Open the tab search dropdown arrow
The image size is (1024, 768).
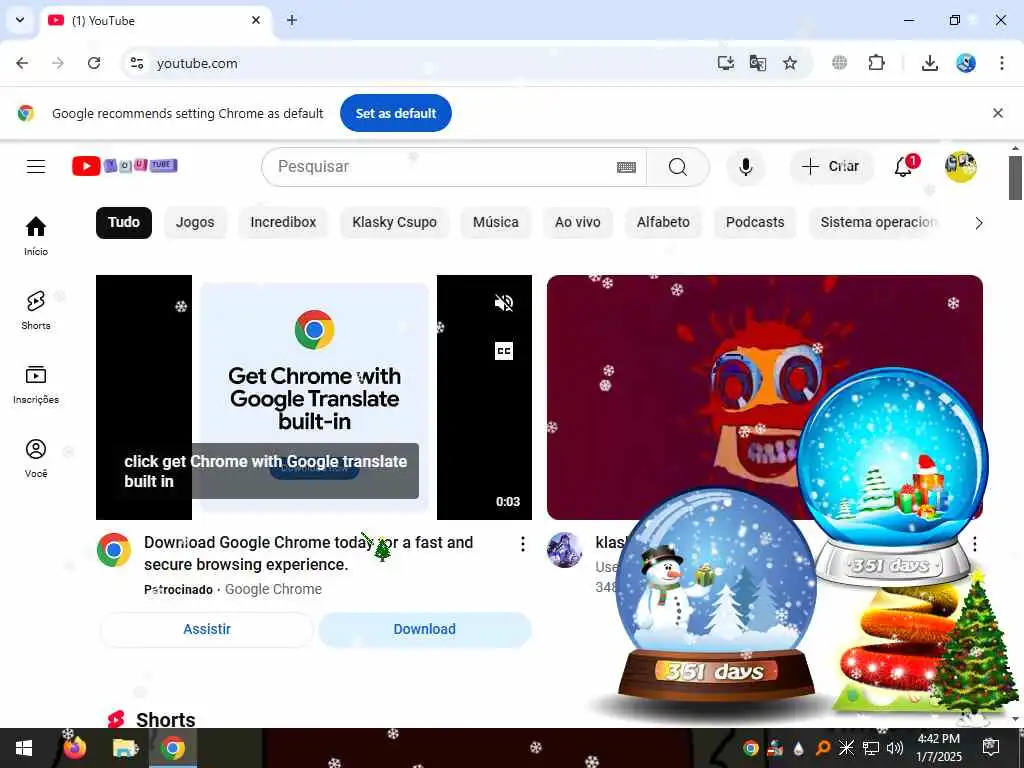20,20
